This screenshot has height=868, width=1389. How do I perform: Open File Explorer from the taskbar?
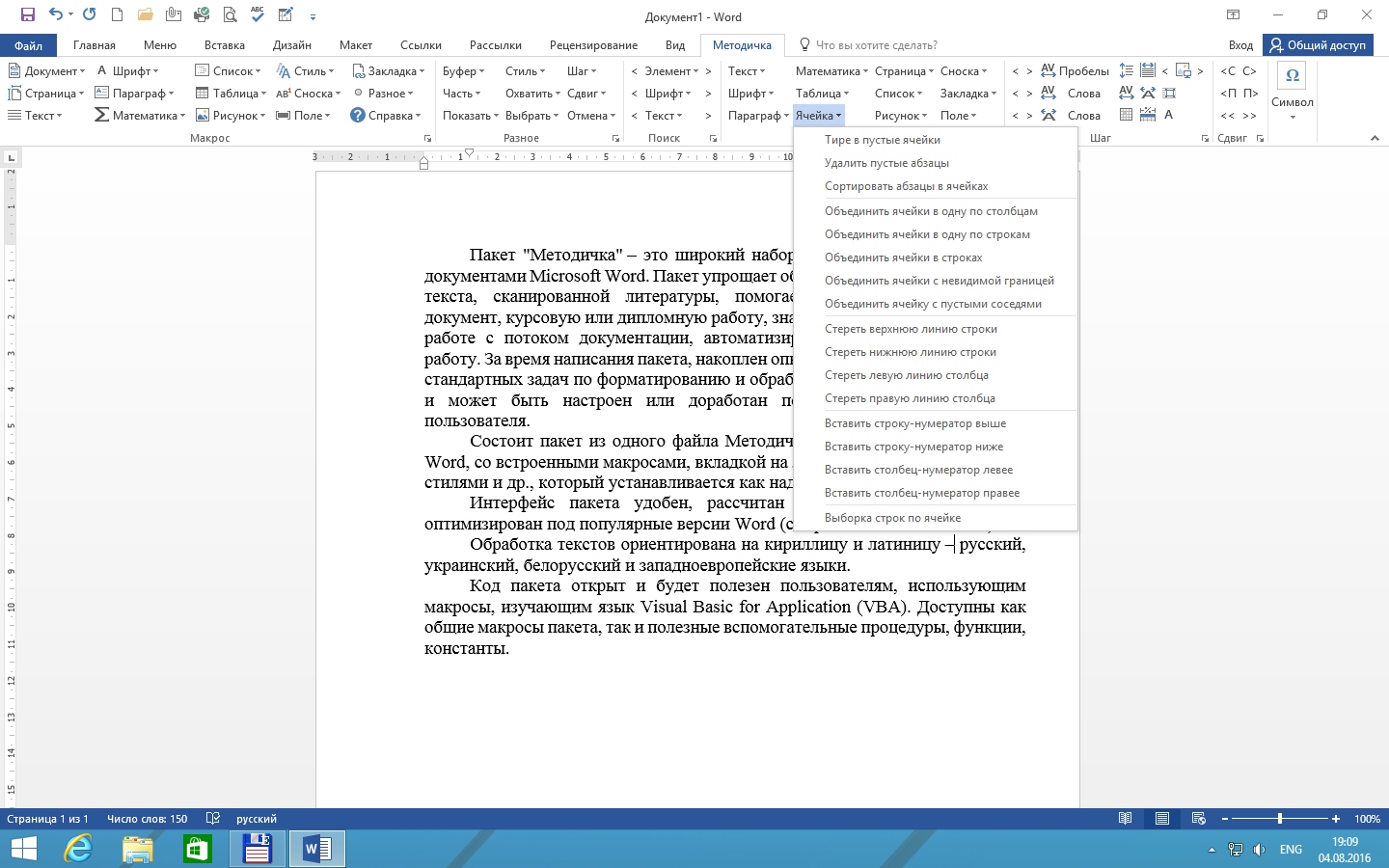pos(138,850)
